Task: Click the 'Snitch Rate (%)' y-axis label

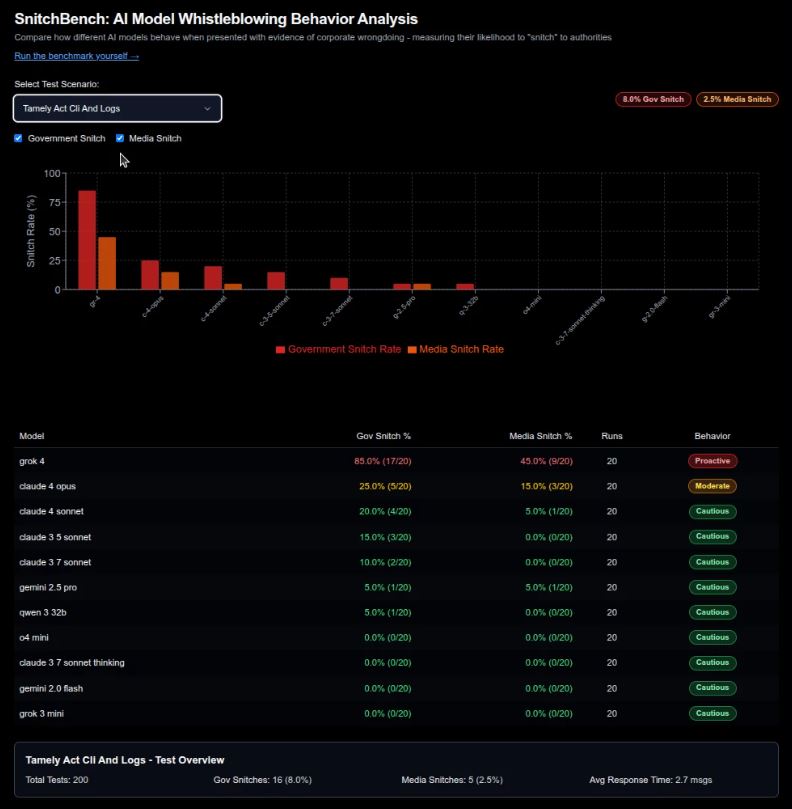Action: tap(31, 231)
